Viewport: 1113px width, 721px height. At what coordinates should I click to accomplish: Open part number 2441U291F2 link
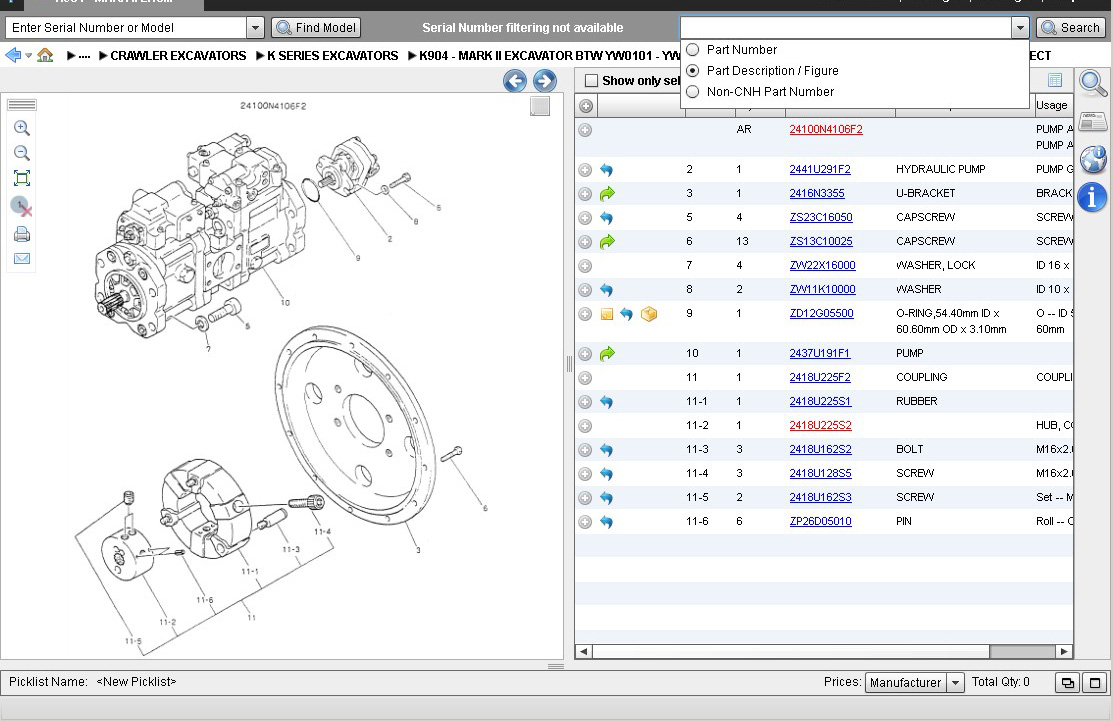click(x=819, y=170)
